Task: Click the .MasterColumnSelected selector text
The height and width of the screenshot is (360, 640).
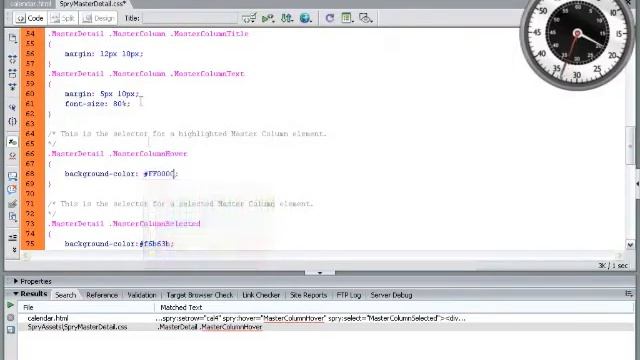Action: (x=156, y=224)
